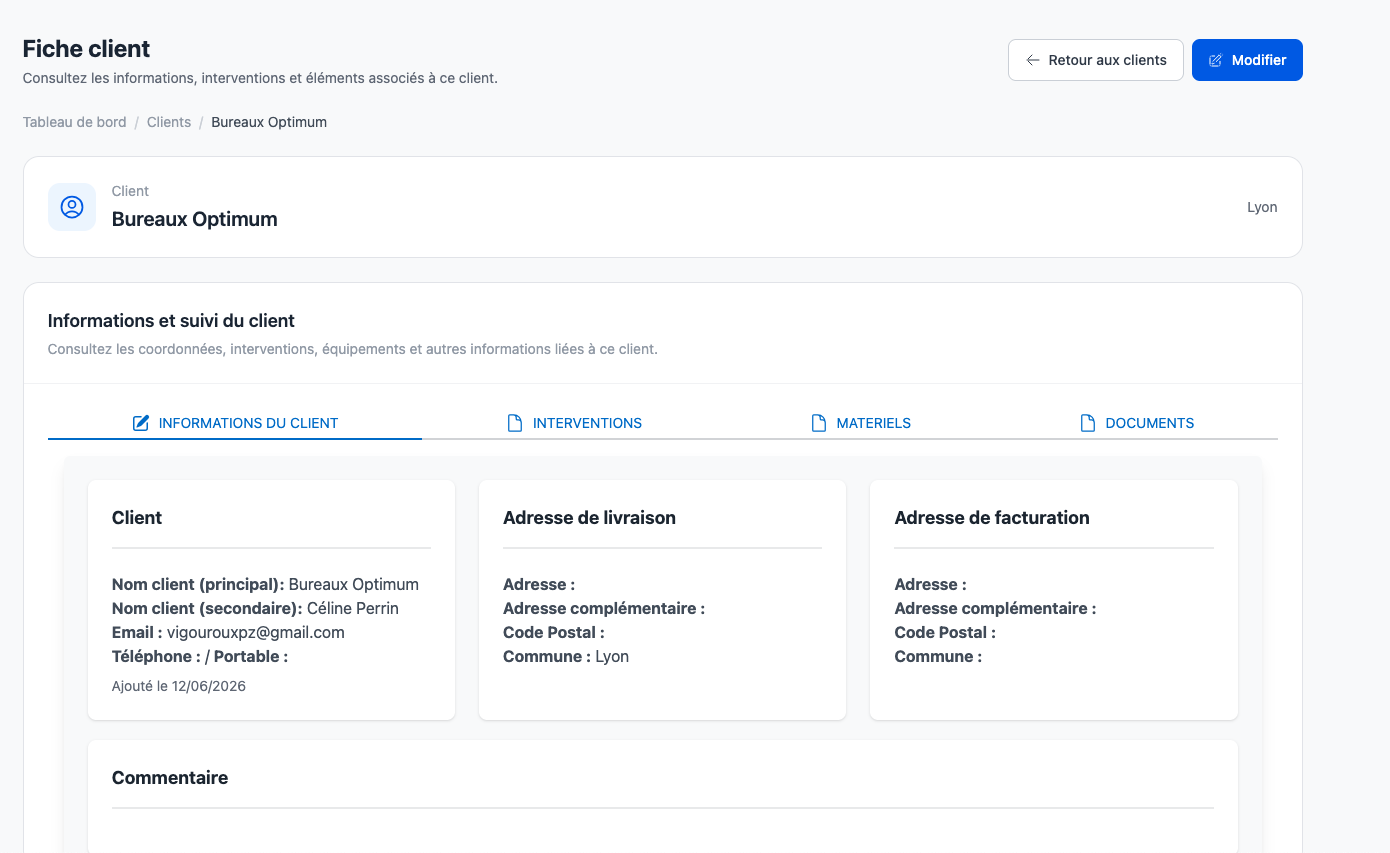1390x853 pixels.
Task: Click the pencil icon in Modifier button
Action: pyautogui.click(x=1216, y=60)
